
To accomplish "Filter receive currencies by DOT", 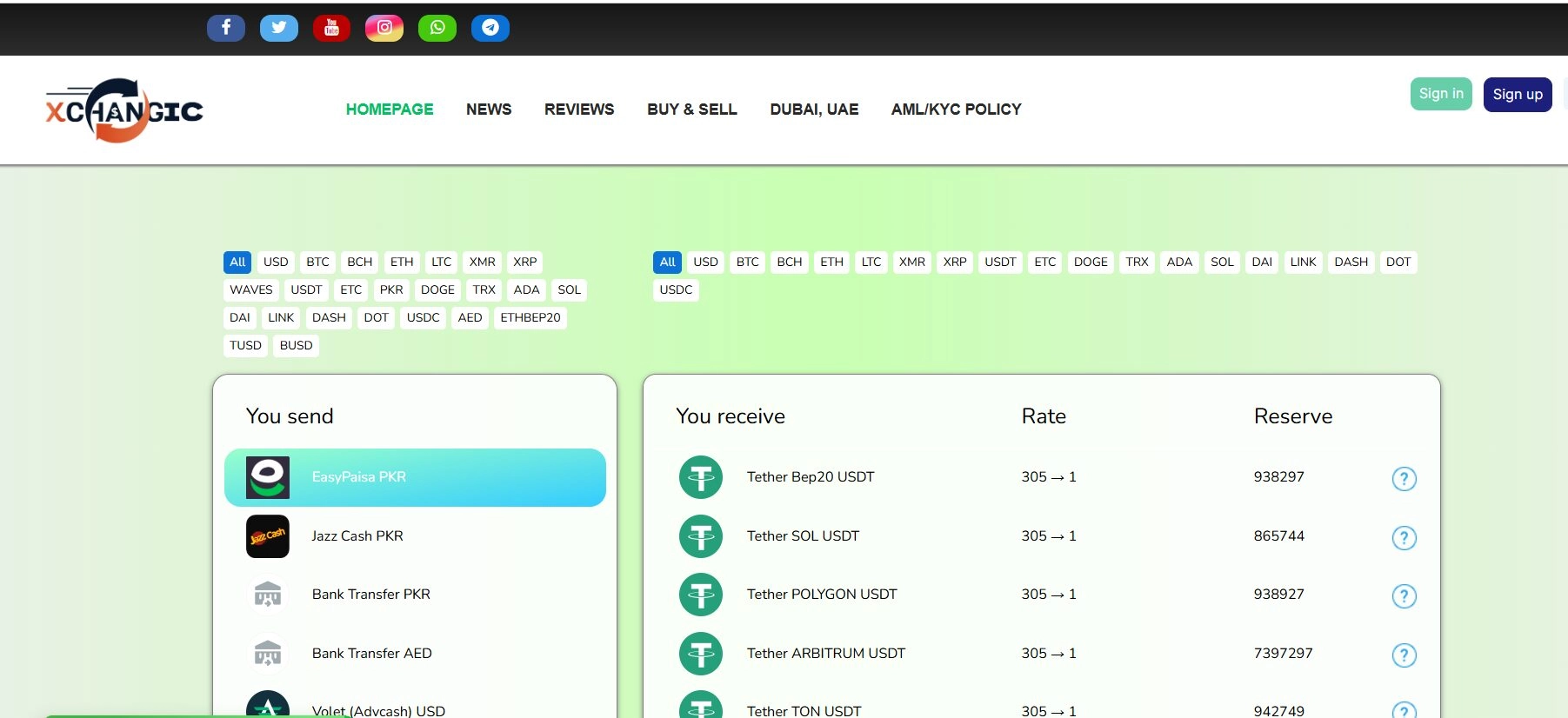I will click(x=1398, y=263).
